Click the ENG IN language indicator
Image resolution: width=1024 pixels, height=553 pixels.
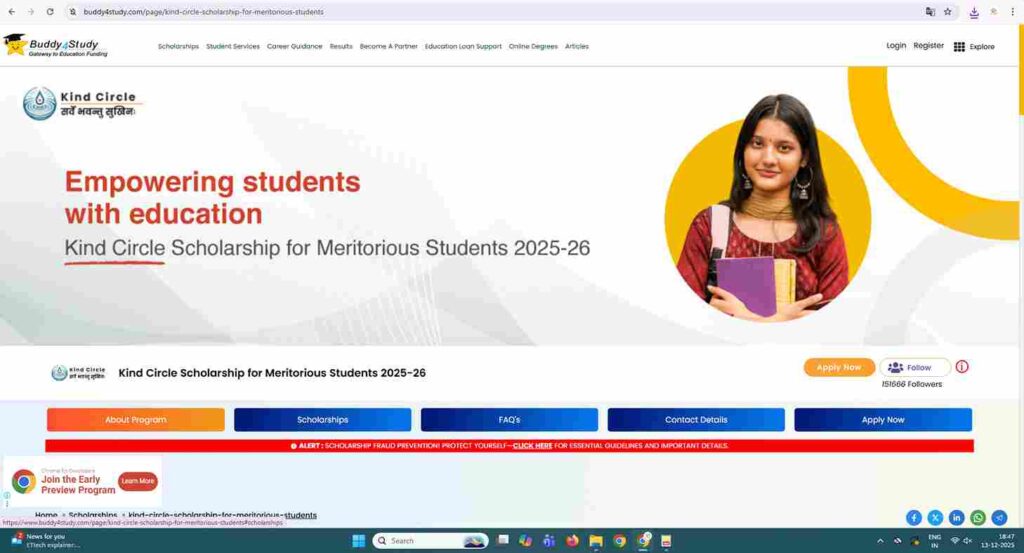(x=935, y=541)
